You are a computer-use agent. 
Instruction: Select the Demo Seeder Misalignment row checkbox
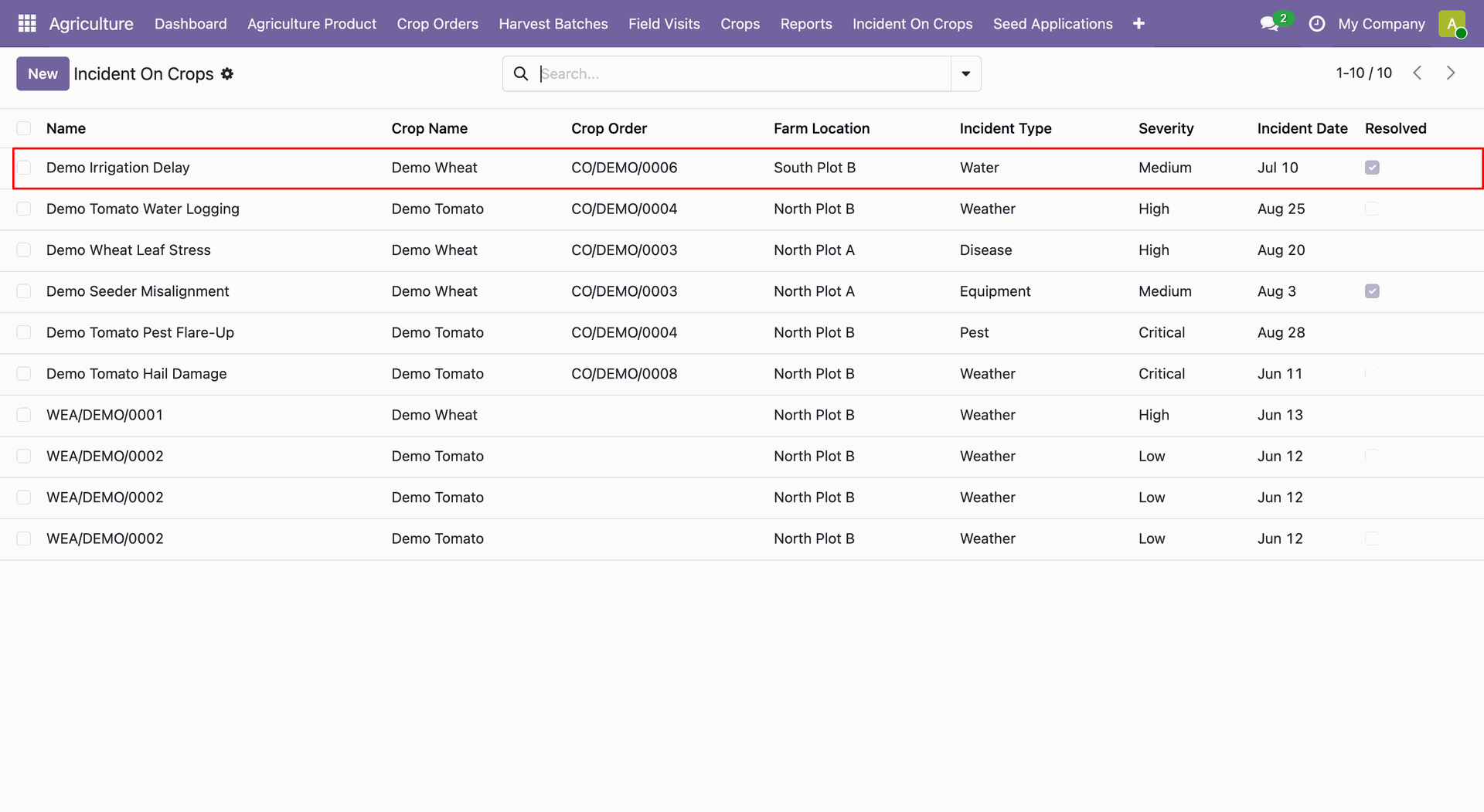coord(24,291)
